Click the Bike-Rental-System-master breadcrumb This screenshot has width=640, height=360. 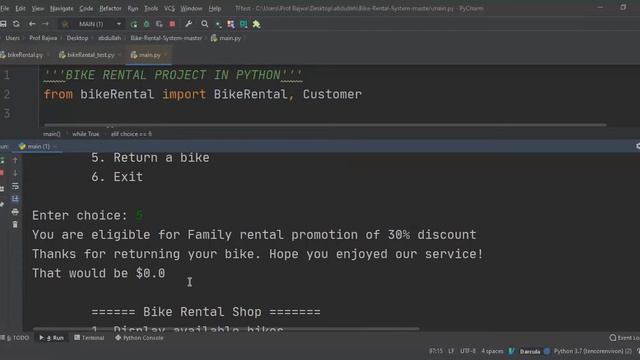[x=166, y=38]
